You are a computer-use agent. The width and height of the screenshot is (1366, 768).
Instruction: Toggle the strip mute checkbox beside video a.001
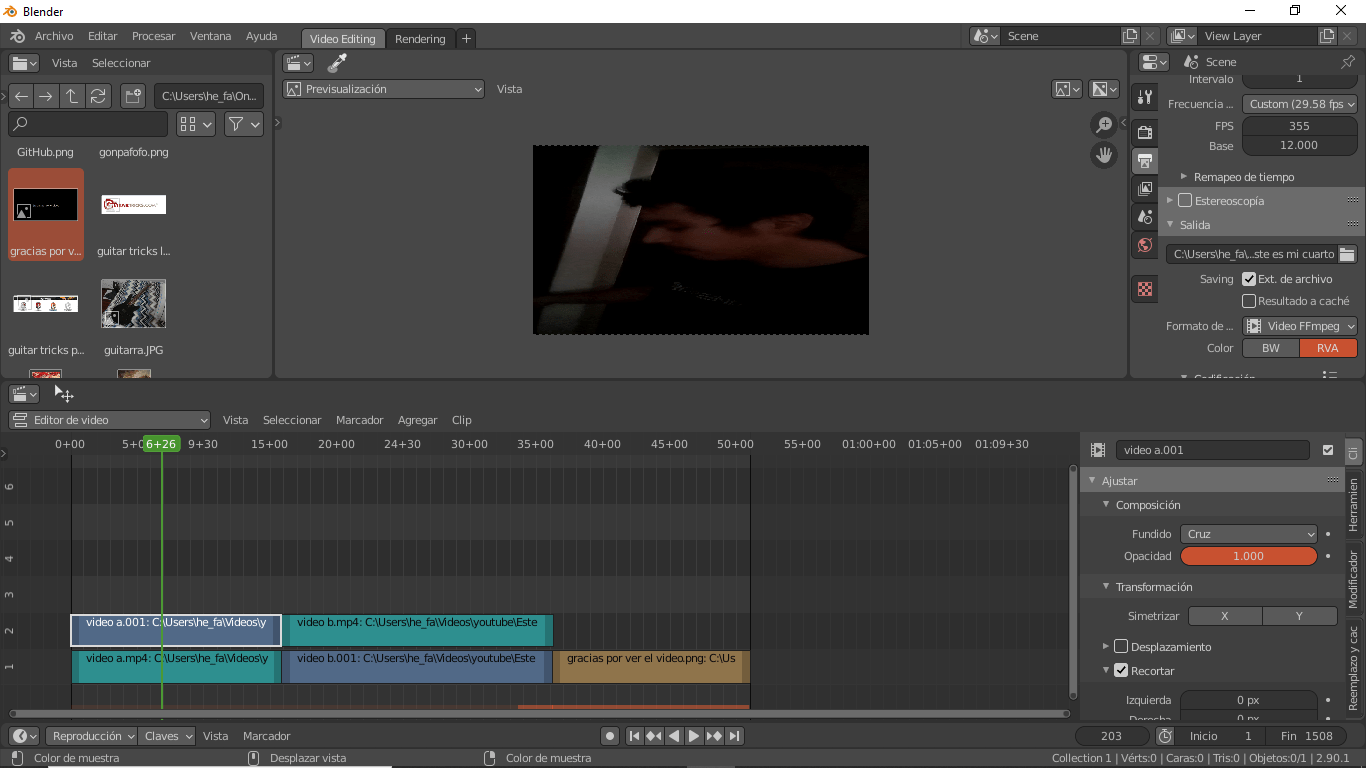pos(1328,450)
